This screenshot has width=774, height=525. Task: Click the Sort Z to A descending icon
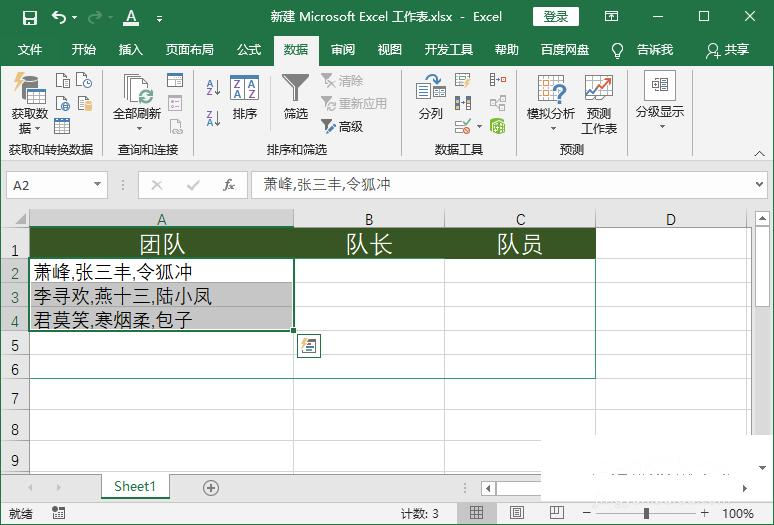click(x=213, y=118)
